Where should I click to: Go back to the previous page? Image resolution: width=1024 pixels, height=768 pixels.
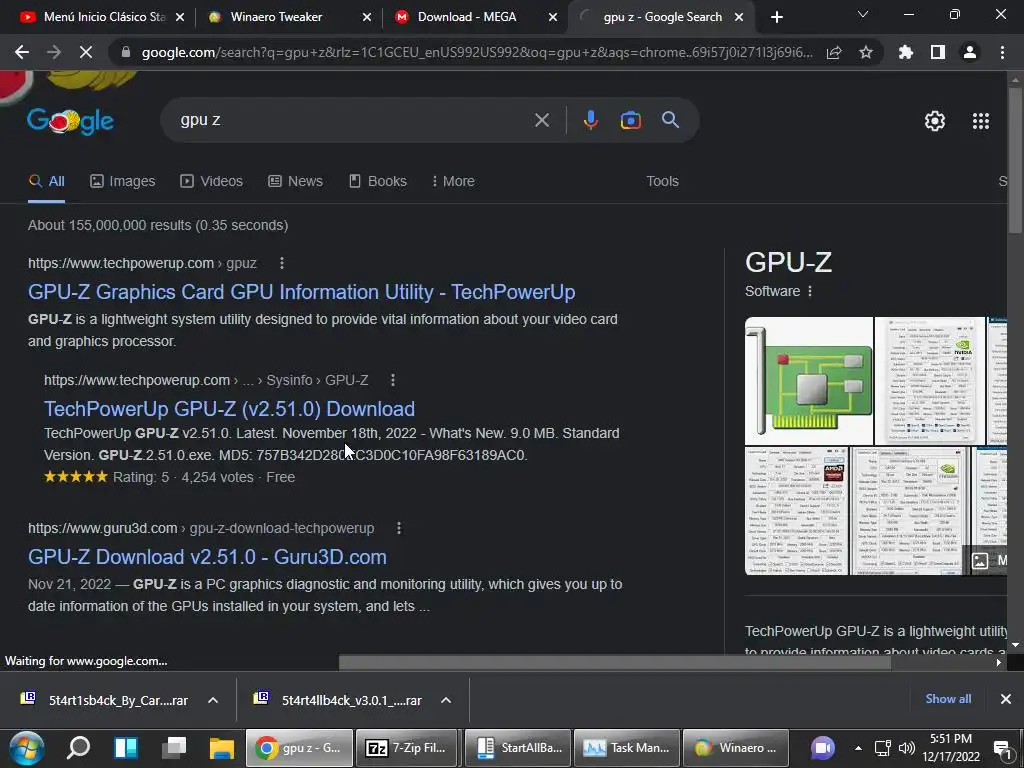22,52
